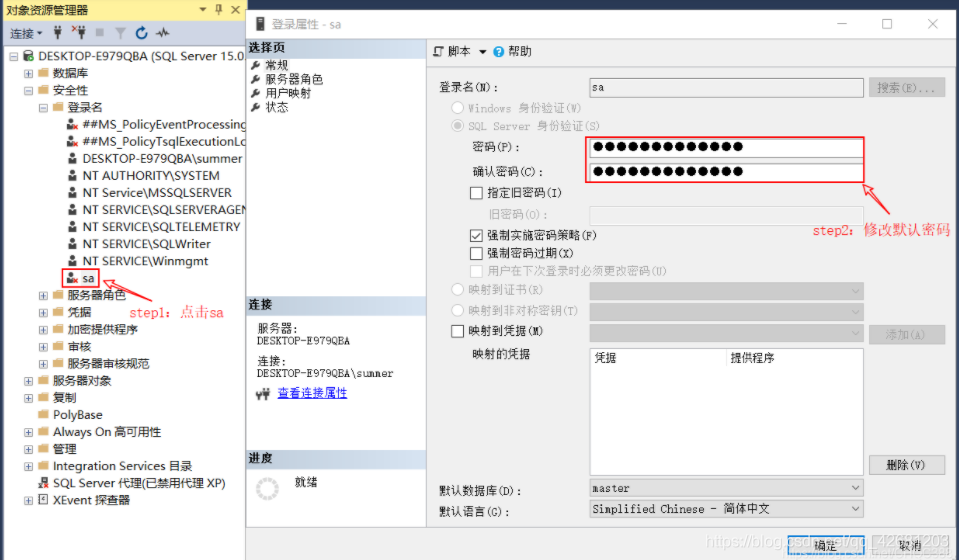Click the connect plug icon in Object Explorer toolbar
The width and height of the screenshot is (959, 560).
tap(58, 32)
